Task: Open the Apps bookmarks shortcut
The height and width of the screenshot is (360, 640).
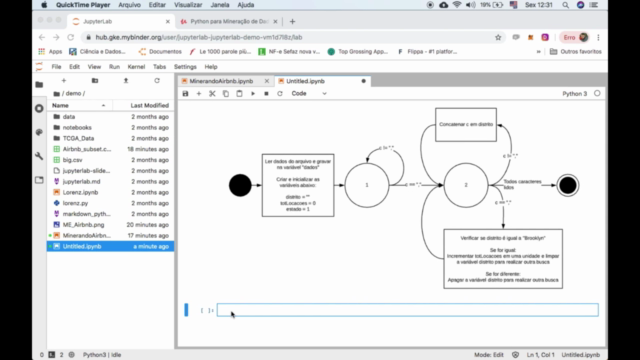Action: 50,51
